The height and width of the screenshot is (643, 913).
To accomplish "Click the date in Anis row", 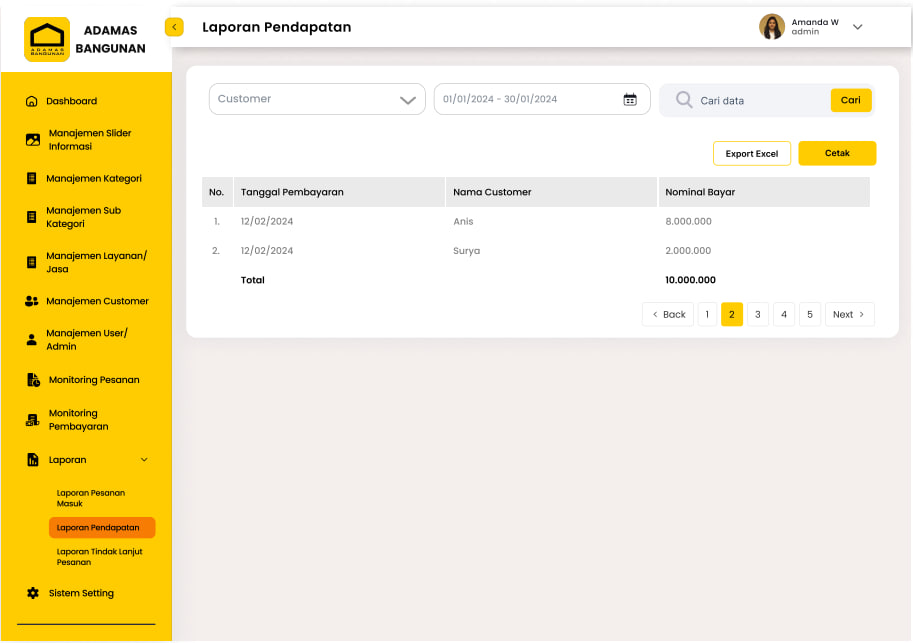I will click(267, 221).
